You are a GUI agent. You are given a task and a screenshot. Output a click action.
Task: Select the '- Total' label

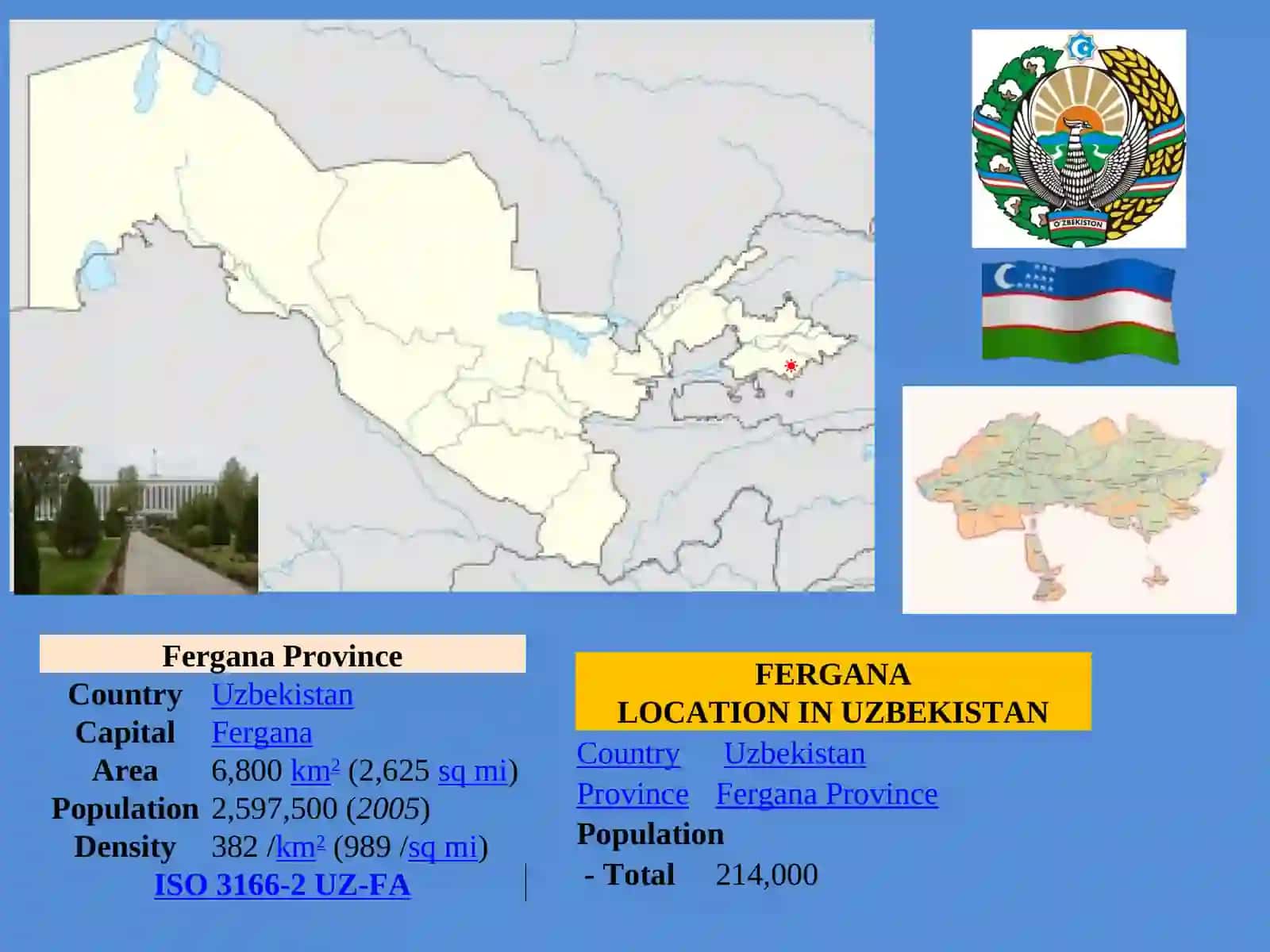[x=629, y=875]
